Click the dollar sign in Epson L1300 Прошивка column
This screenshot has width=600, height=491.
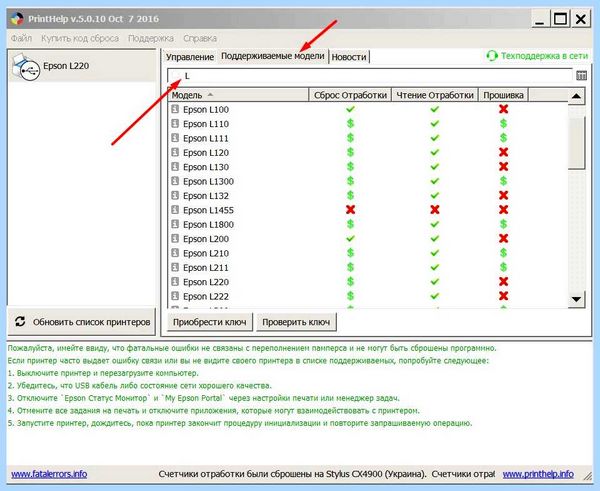504,181
